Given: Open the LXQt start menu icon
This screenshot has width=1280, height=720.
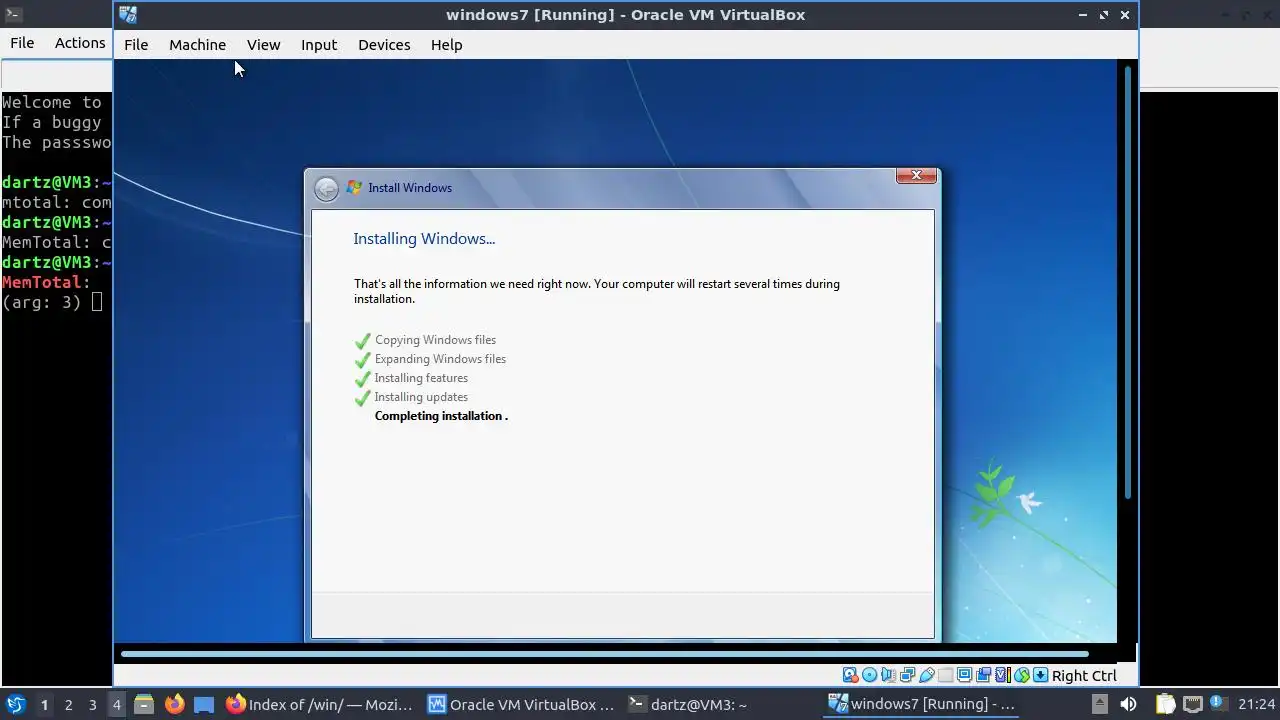Looking at the screenshot, I should (15, 704).
